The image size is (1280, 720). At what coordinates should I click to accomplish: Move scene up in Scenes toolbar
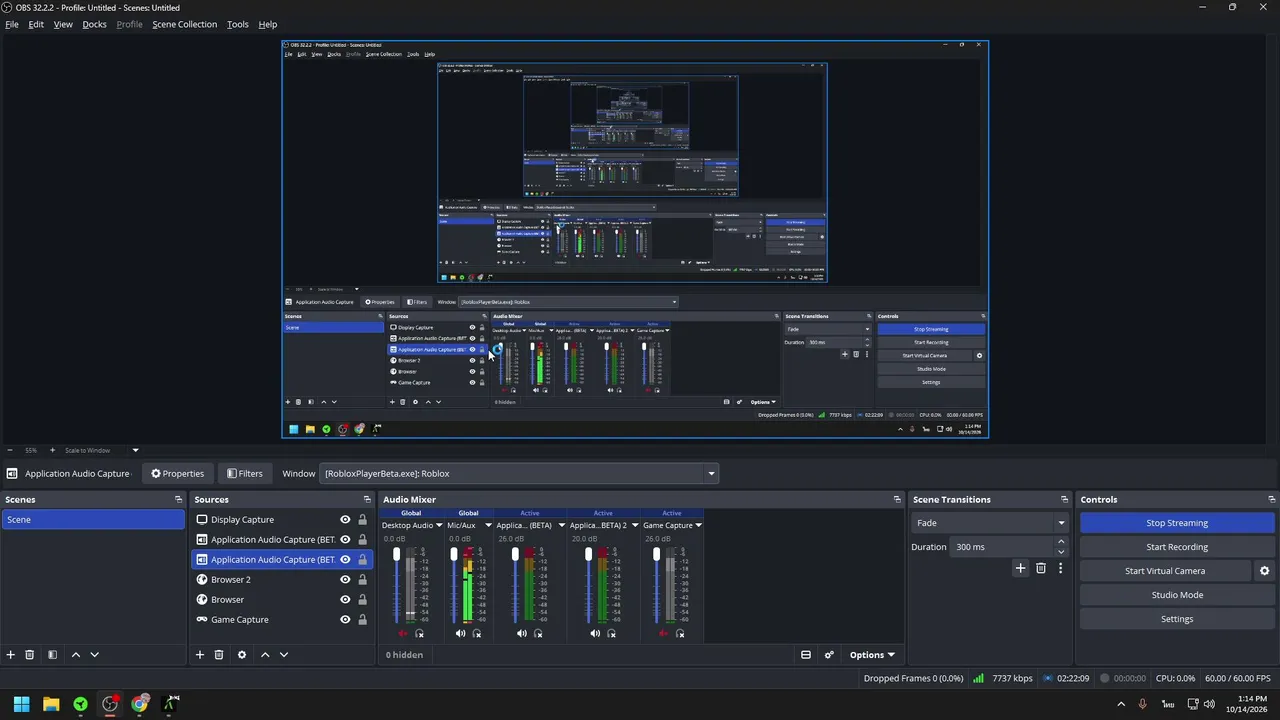coord(75,655)
